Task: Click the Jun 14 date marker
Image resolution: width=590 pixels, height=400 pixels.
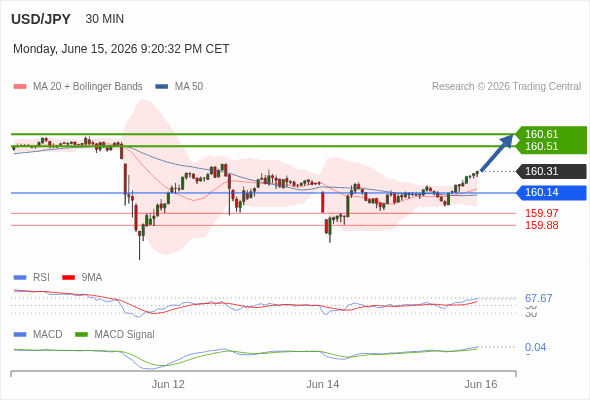Action: 322,384
